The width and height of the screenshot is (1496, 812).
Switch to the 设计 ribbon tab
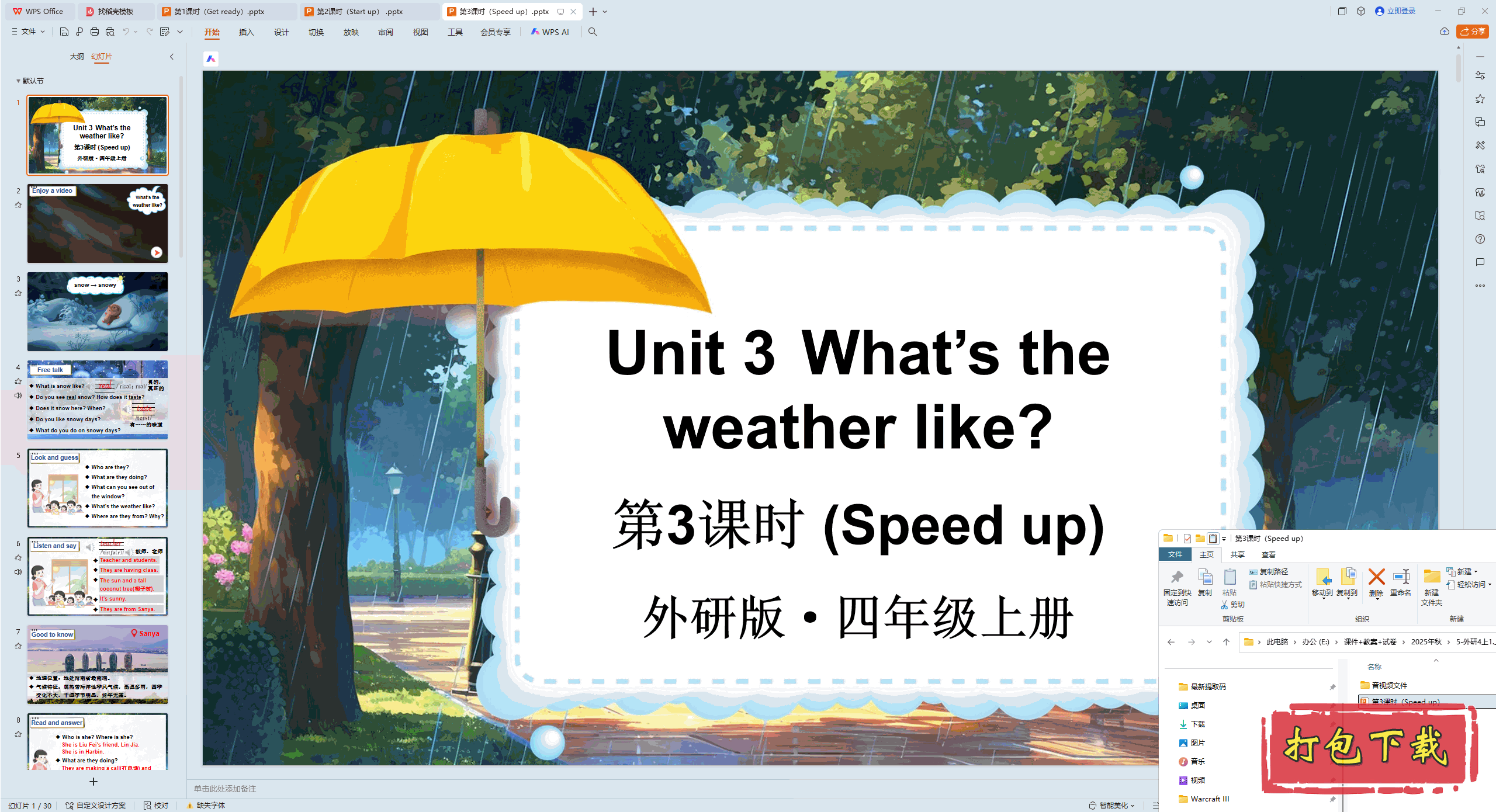pyautogui.click(x=282, y=32)
